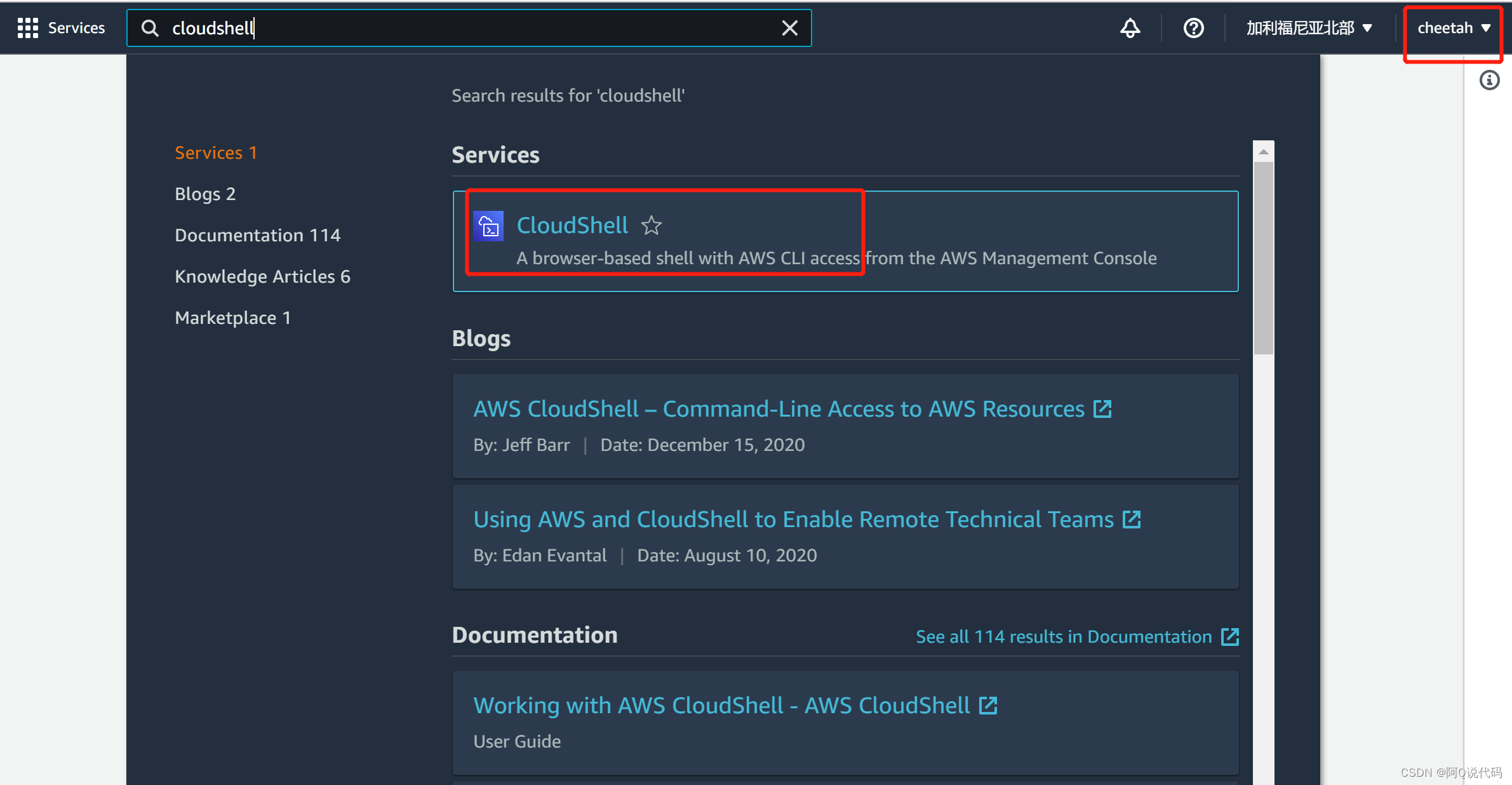Viewport: 1512px width, 785px height.
Task: Open the notifications bell icon
Action: [x=1130, y=28]
